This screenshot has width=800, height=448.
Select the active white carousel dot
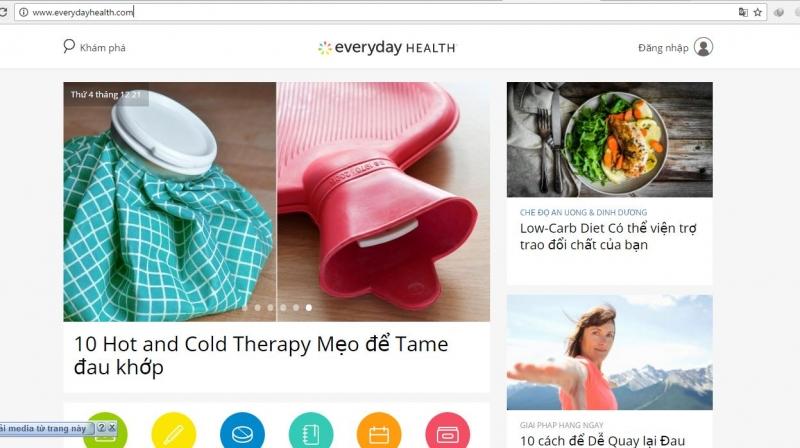[x=309, y=308]
